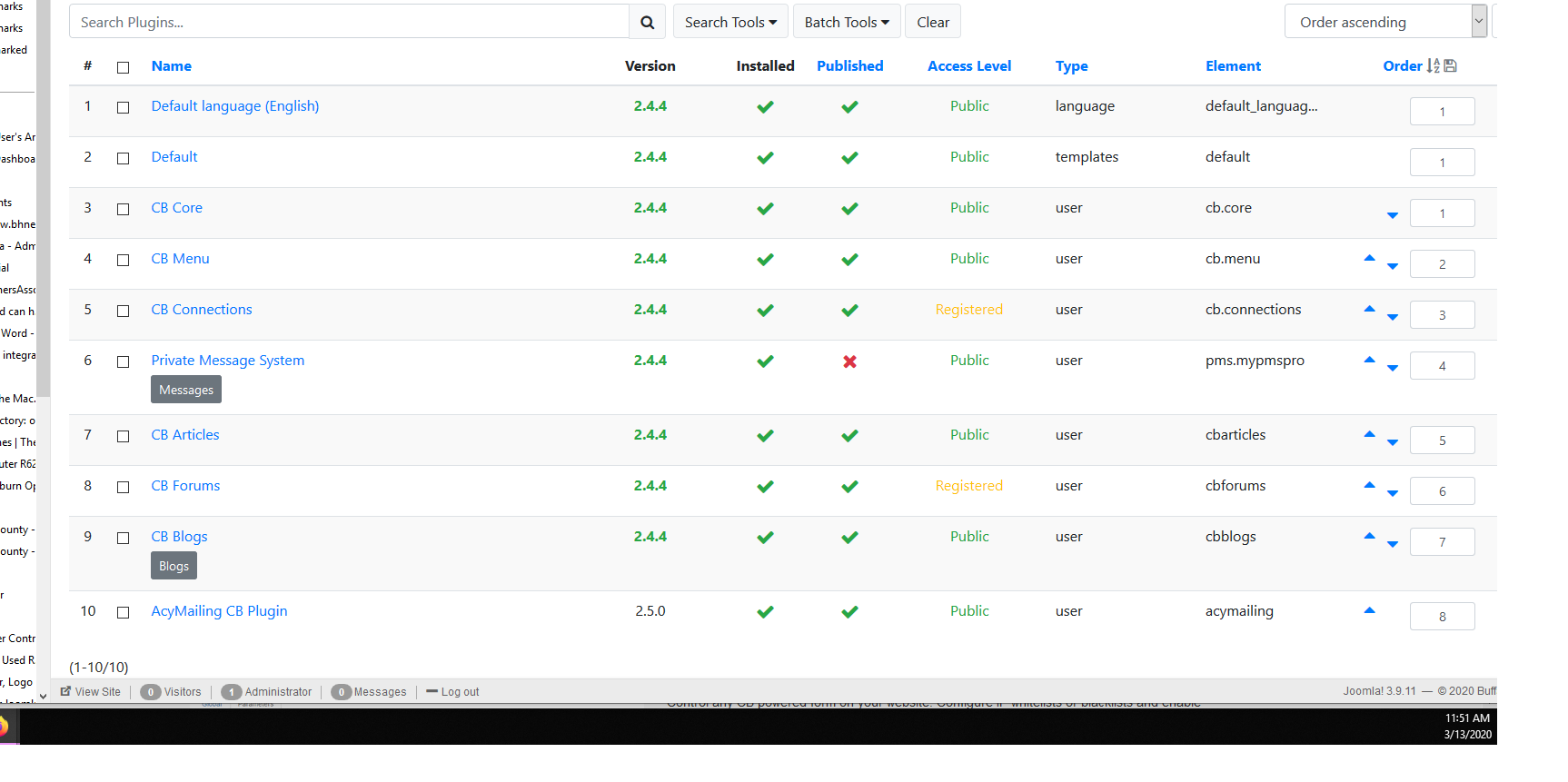The image size is (1568, 782).
Task: Open the Private Message System plugin link
Action: 228,361
